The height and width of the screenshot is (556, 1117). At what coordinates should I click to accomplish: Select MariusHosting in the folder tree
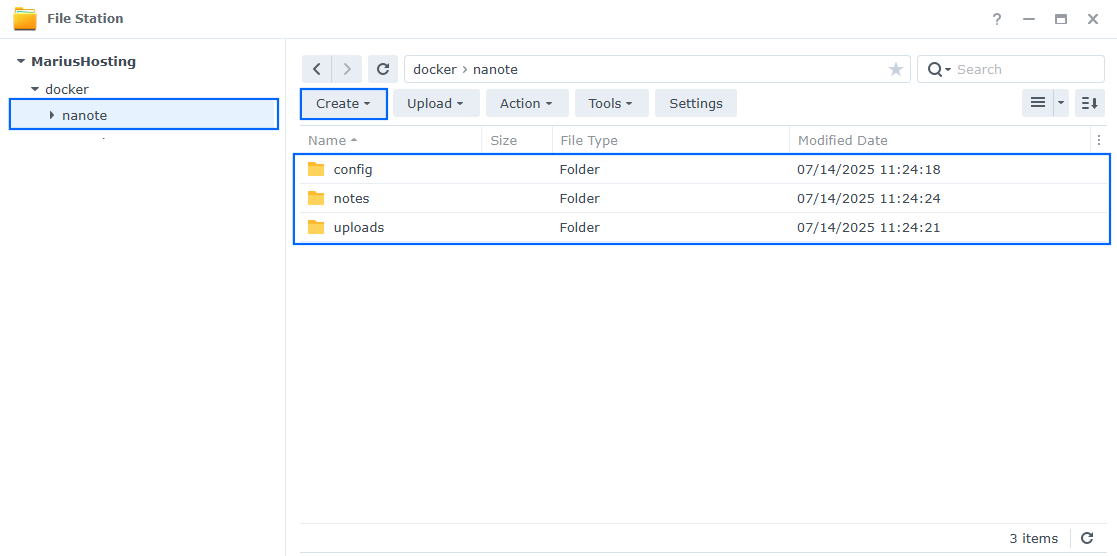pos(83,61)
